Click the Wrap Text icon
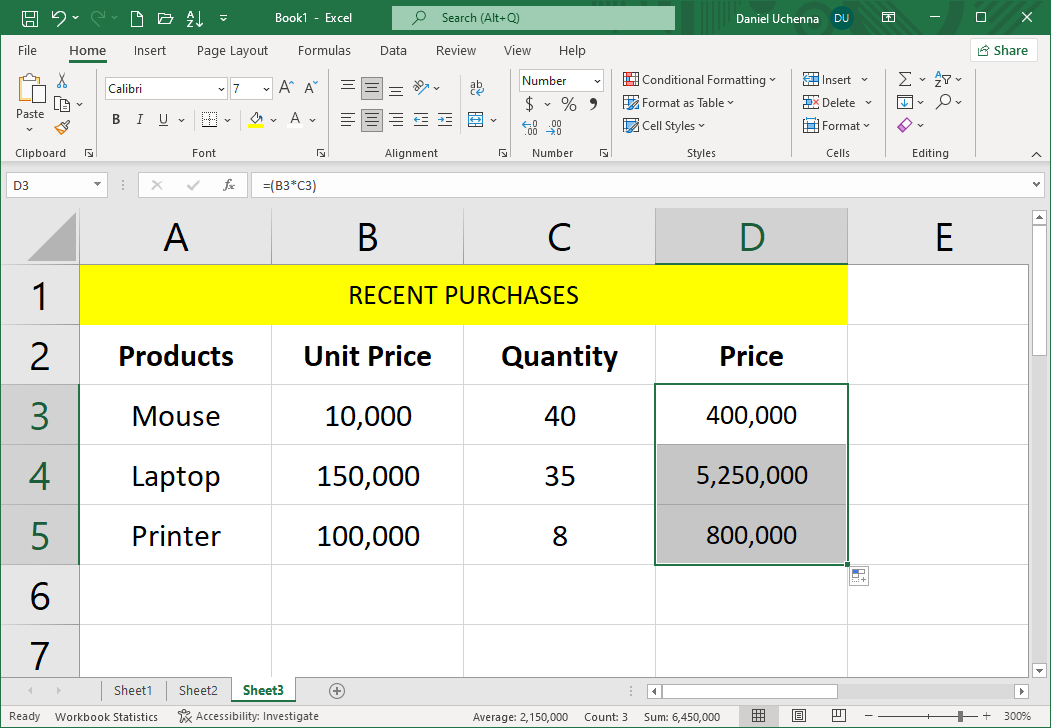Image resolution: width=1051 pixels, height=728 pixels. point(476,87)
